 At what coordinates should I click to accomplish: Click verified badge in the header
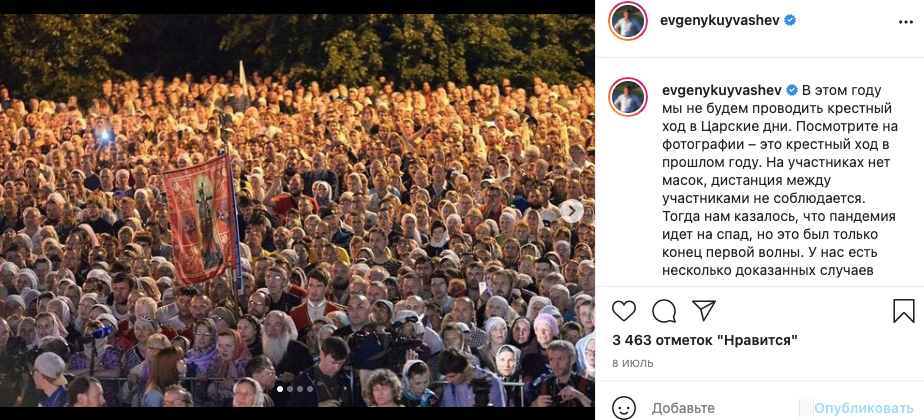(790, 21)
